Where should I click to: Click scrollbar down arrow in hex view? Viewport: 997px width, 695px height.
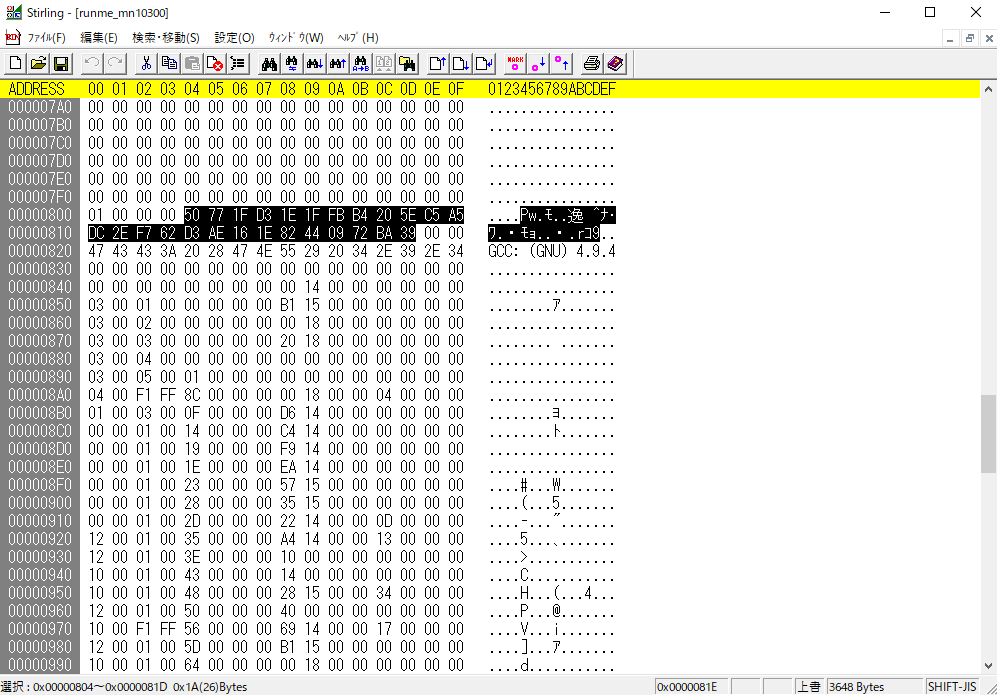(x=988, y=666)
